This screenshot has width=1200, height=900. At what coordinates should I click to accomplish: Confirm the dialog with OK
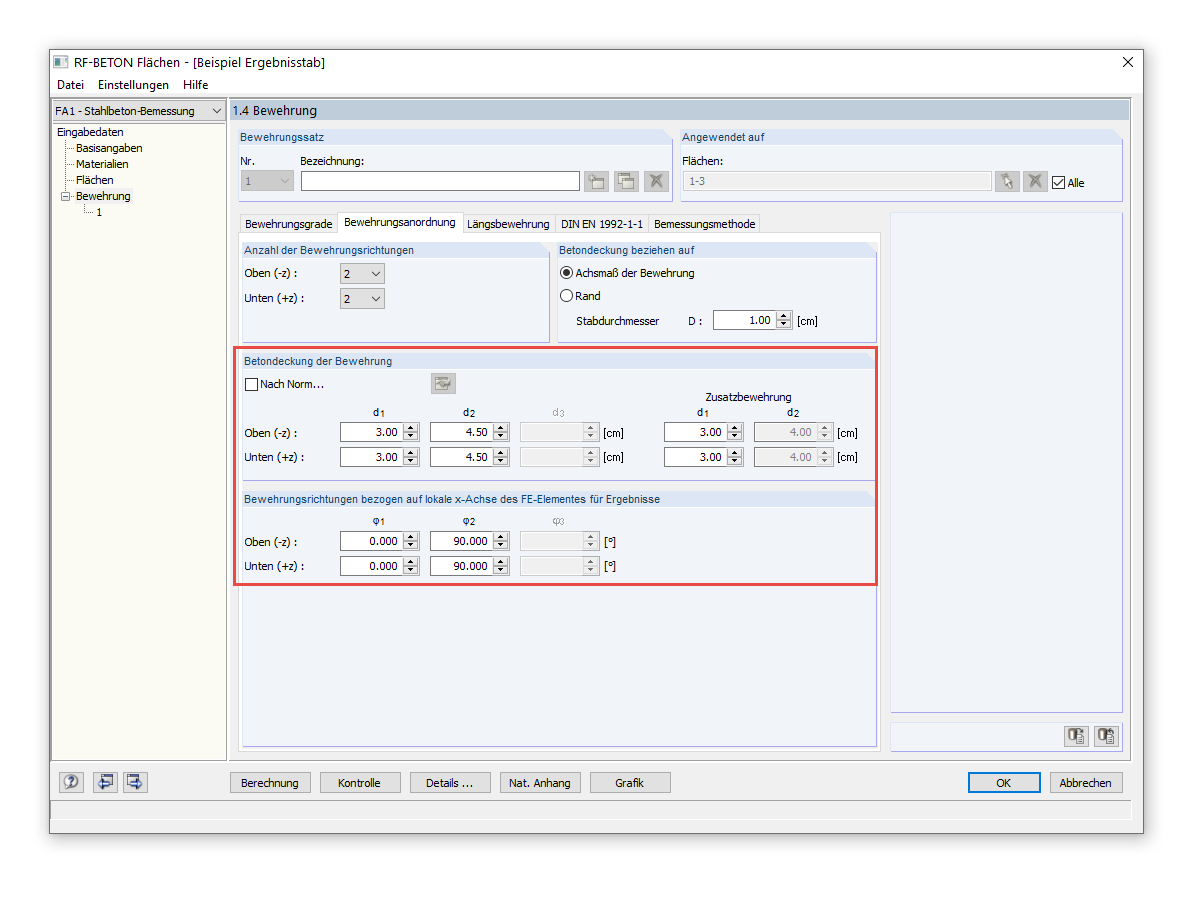click(x=1004, y=783)
